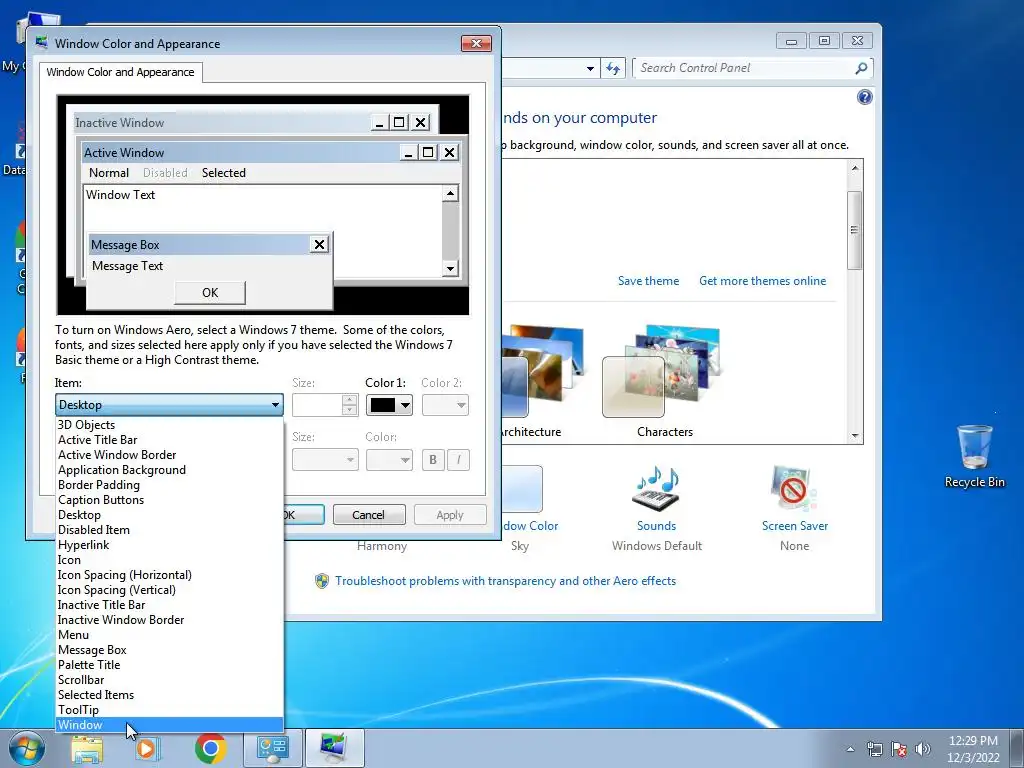Click the preview window scroll up arrow

point(450,193)
